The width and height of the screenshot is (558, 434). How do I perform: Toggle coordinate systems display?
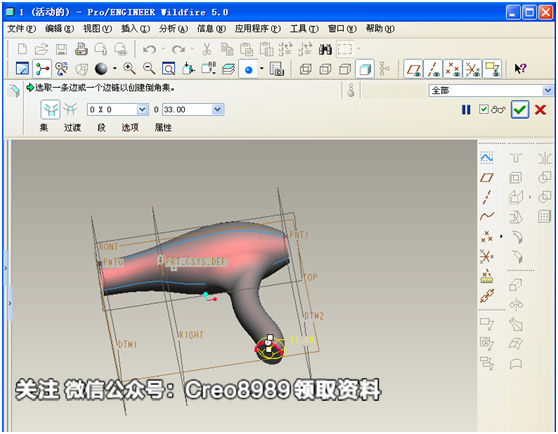pyautogui.click(x=473, y=69)
